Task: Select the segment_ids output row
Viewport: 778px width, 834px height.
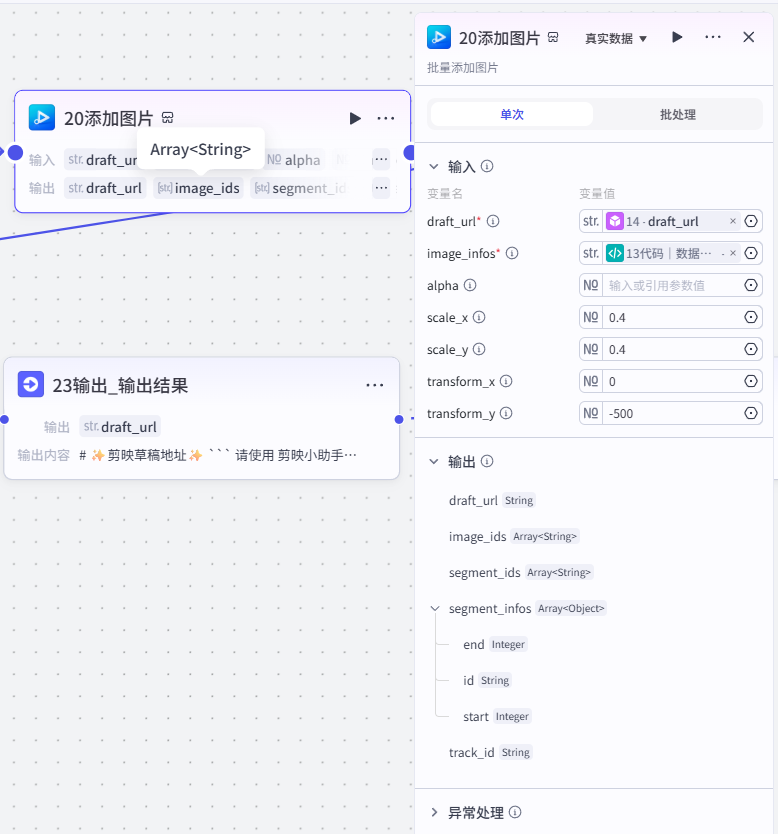Action: (x=520, y=572)
